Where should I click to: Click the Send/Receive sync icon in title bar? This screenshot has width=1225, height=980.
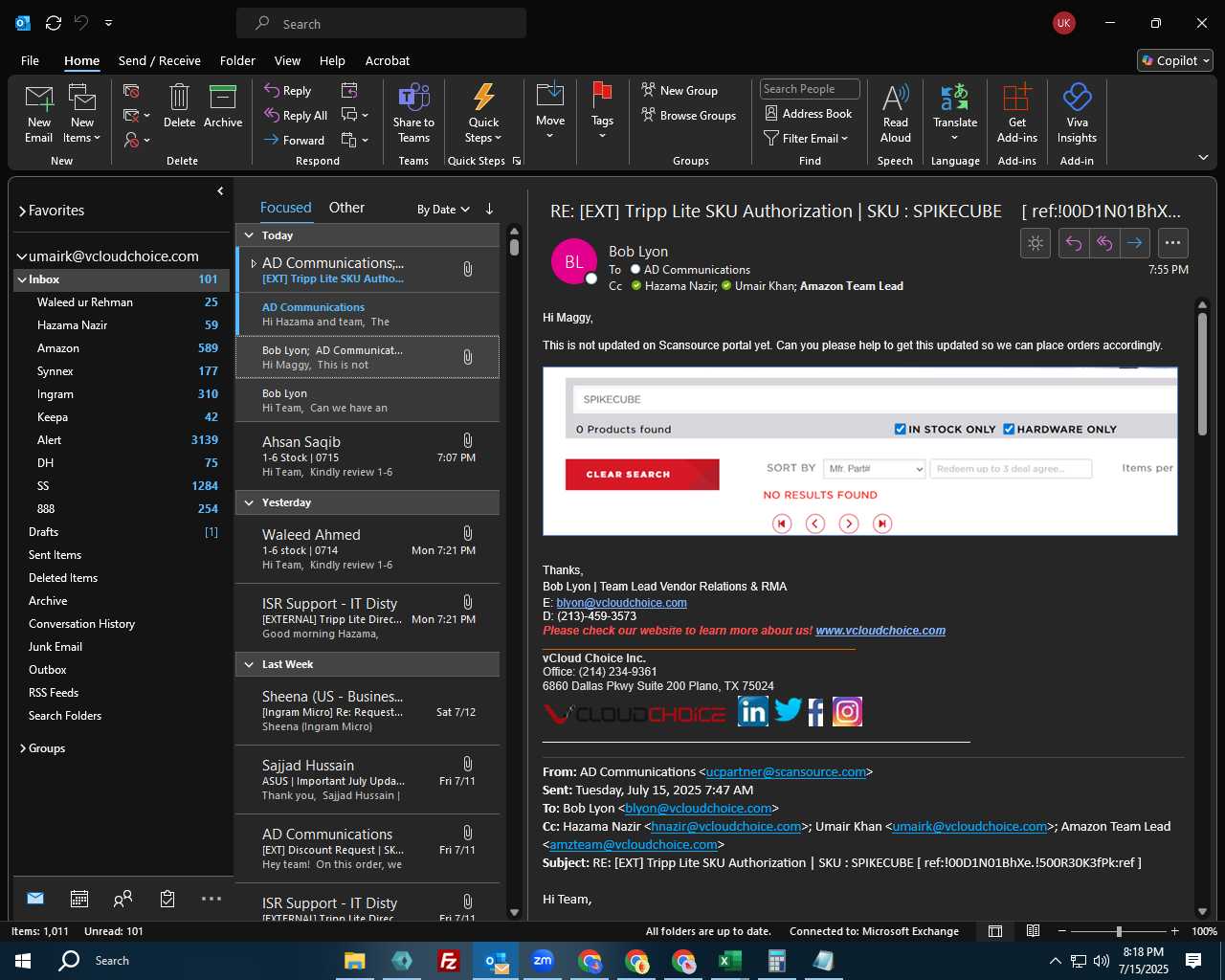coord(54,23)
